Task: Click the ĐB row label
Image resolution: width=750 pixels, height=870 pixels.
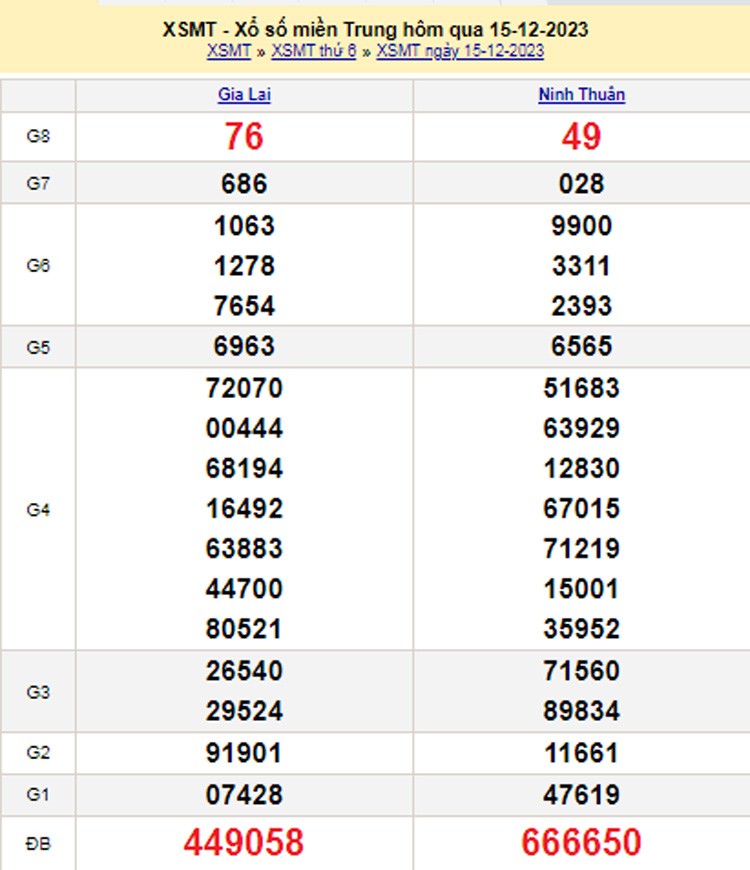Action: coord(38,843)
